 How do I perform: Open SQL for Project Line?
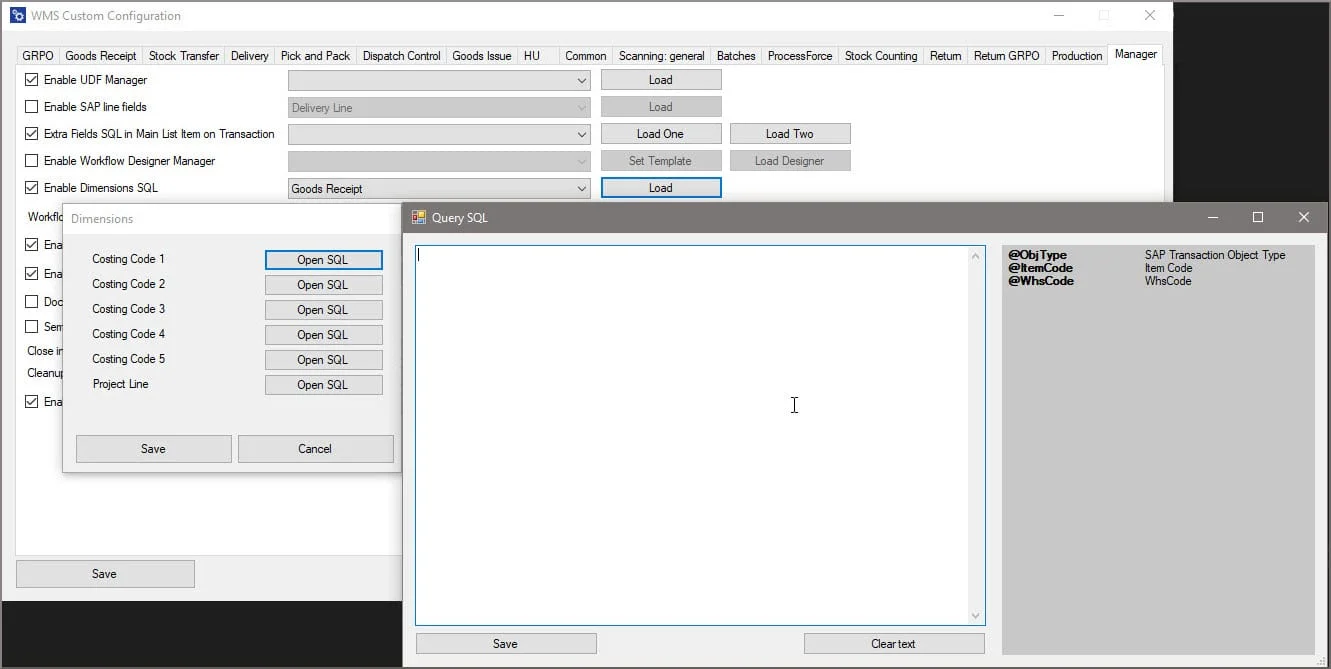click(x=324, y=385)
